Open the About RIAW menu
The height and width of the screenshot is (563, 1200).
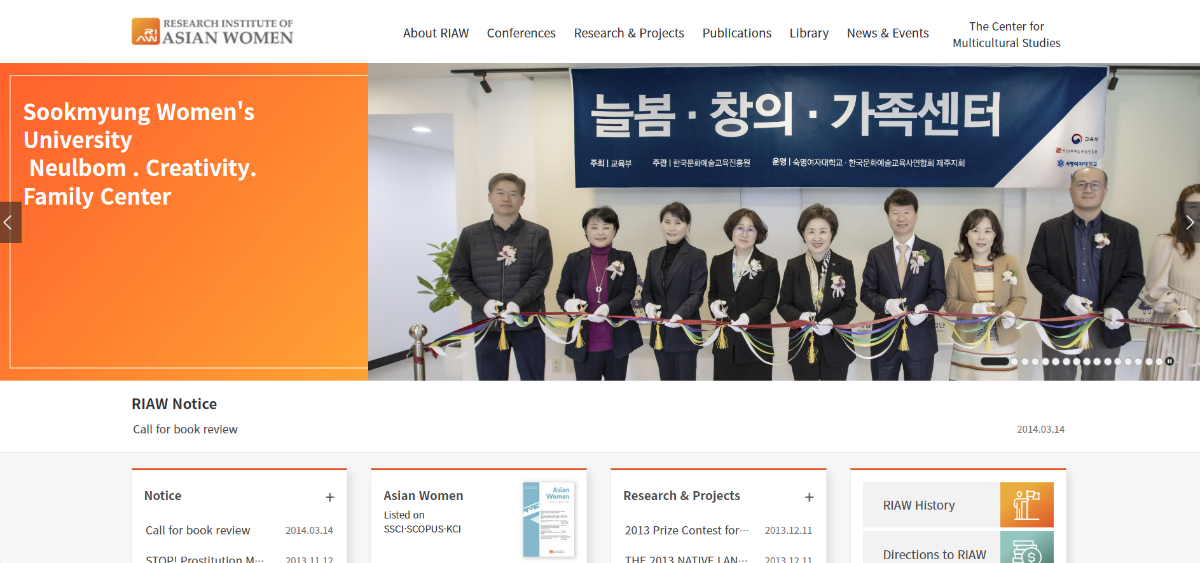(x=436, y=33)
